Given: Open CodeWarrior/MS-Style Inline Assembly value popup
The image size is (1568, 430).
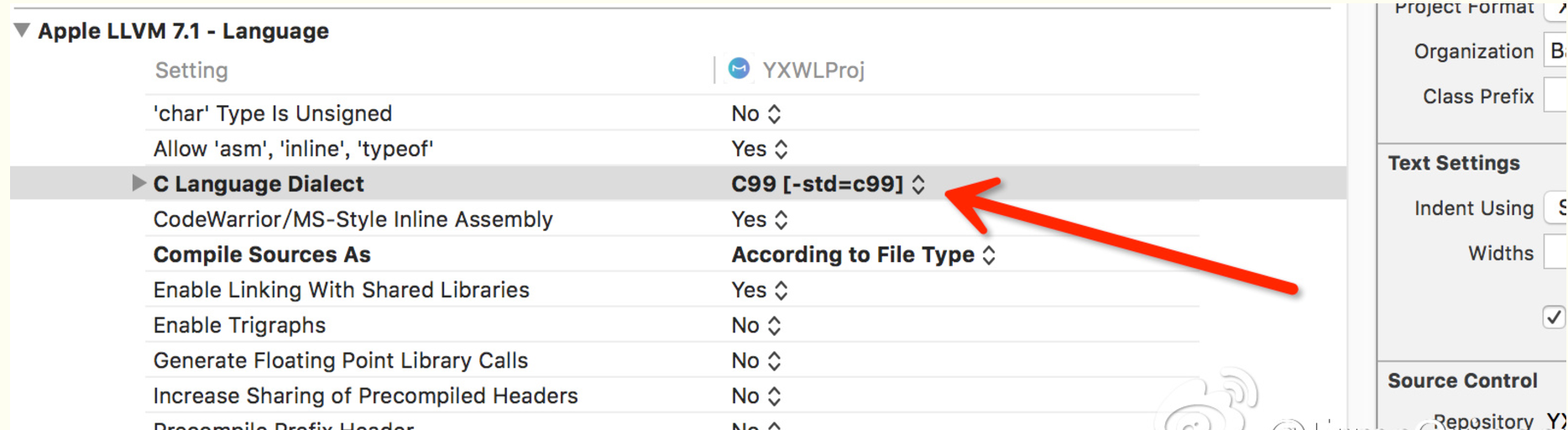Looking at the screenshot, I should point(760,219).
